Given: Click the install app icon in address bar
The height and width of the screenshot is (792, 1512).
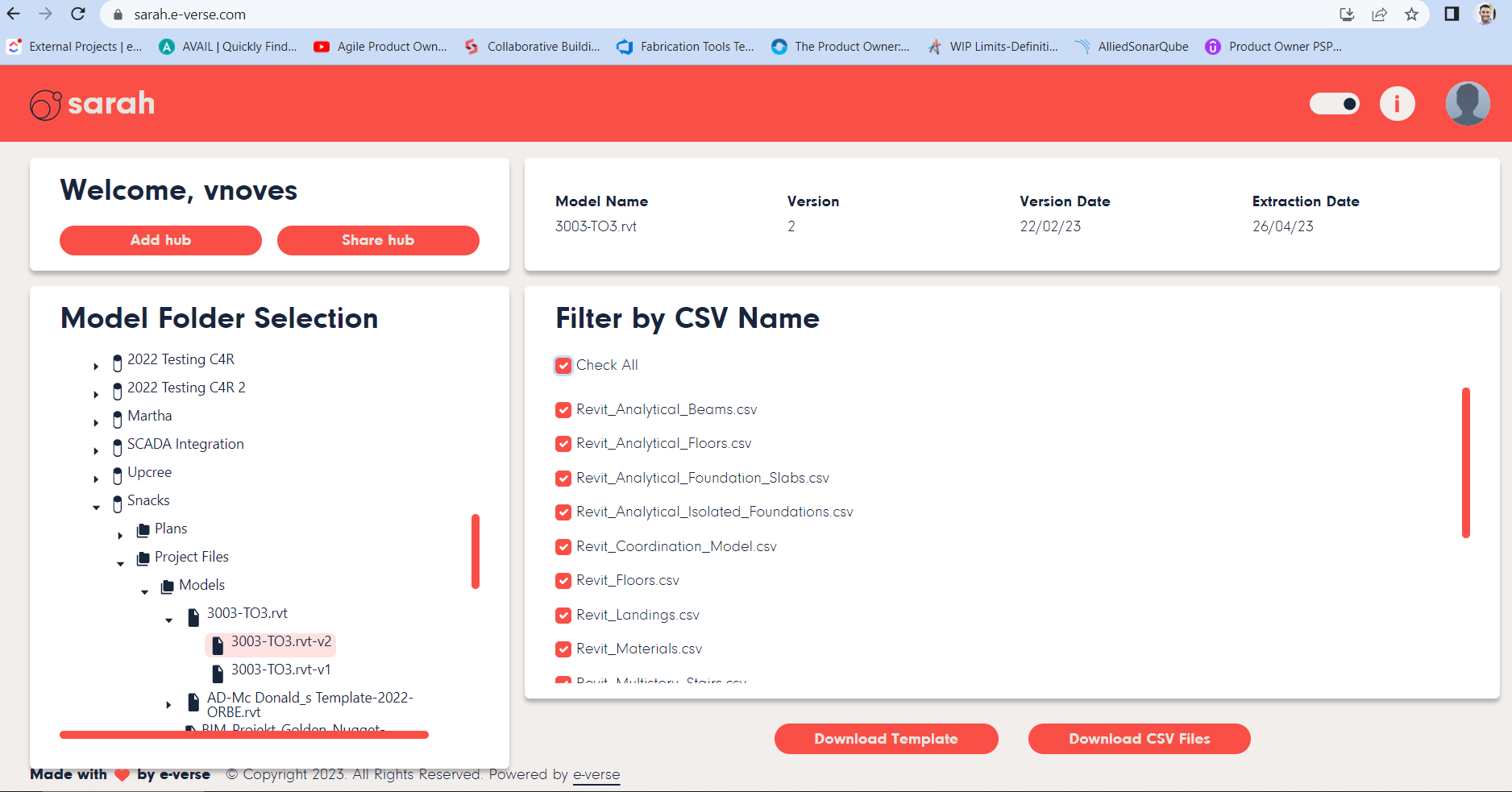Looking at the screenshot, I should pyautogui.click(x=1347, y=15).
